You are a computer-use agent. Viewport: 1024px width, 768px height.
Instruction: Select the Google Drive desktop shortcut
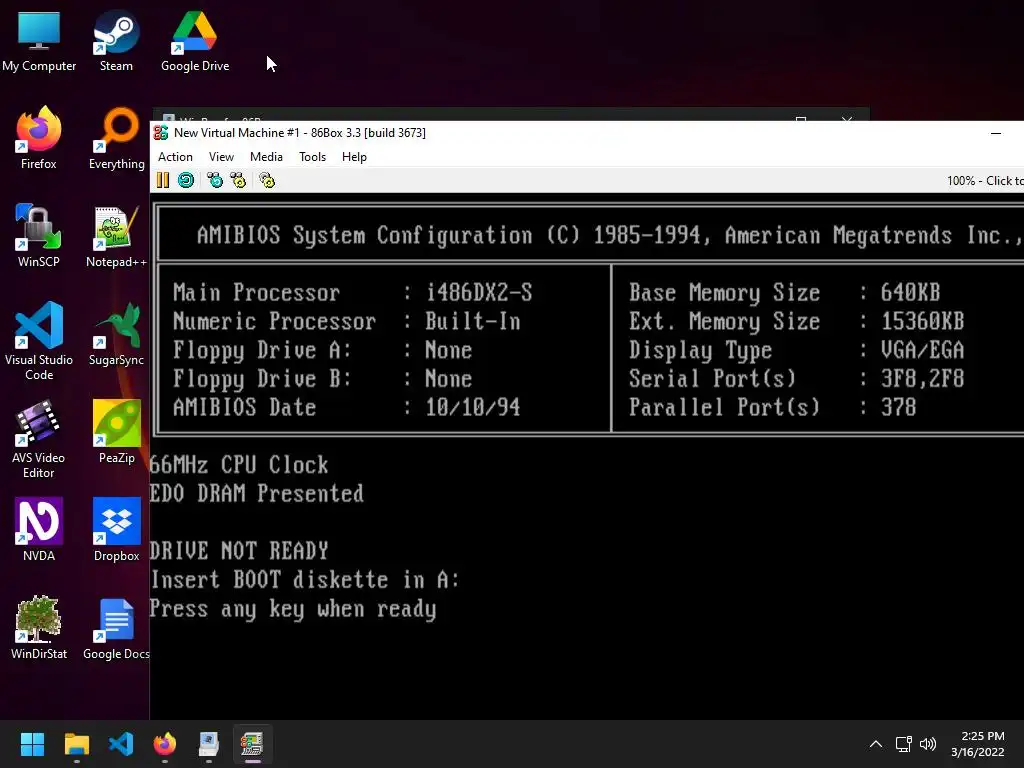[195, 40]
